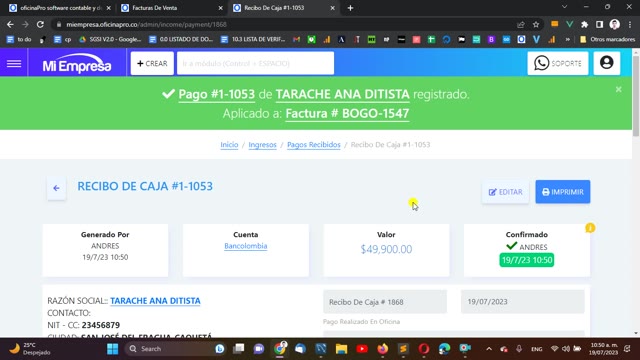Viewport: 640px width, 360px height.
Task: Click the yellow info badge on Confirmado card
Action: pos(590,228)
